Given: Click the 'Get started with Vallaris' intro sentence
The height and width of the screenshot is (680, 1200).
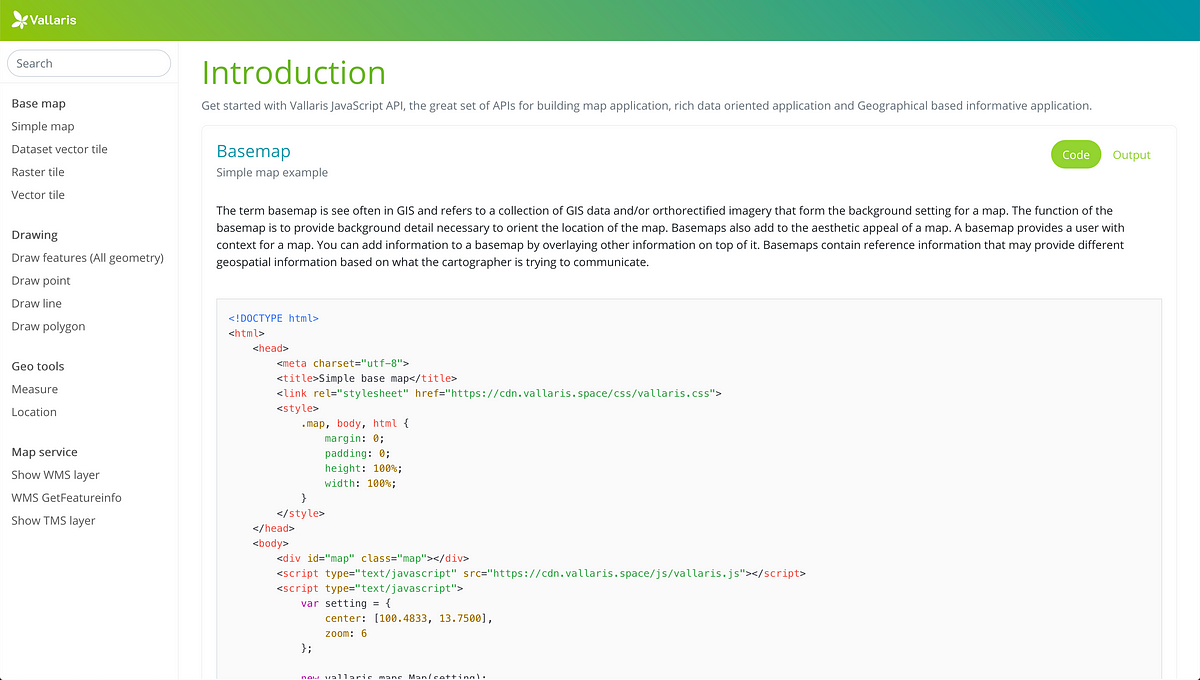Looking at the screenshot, I should point(647,105).
